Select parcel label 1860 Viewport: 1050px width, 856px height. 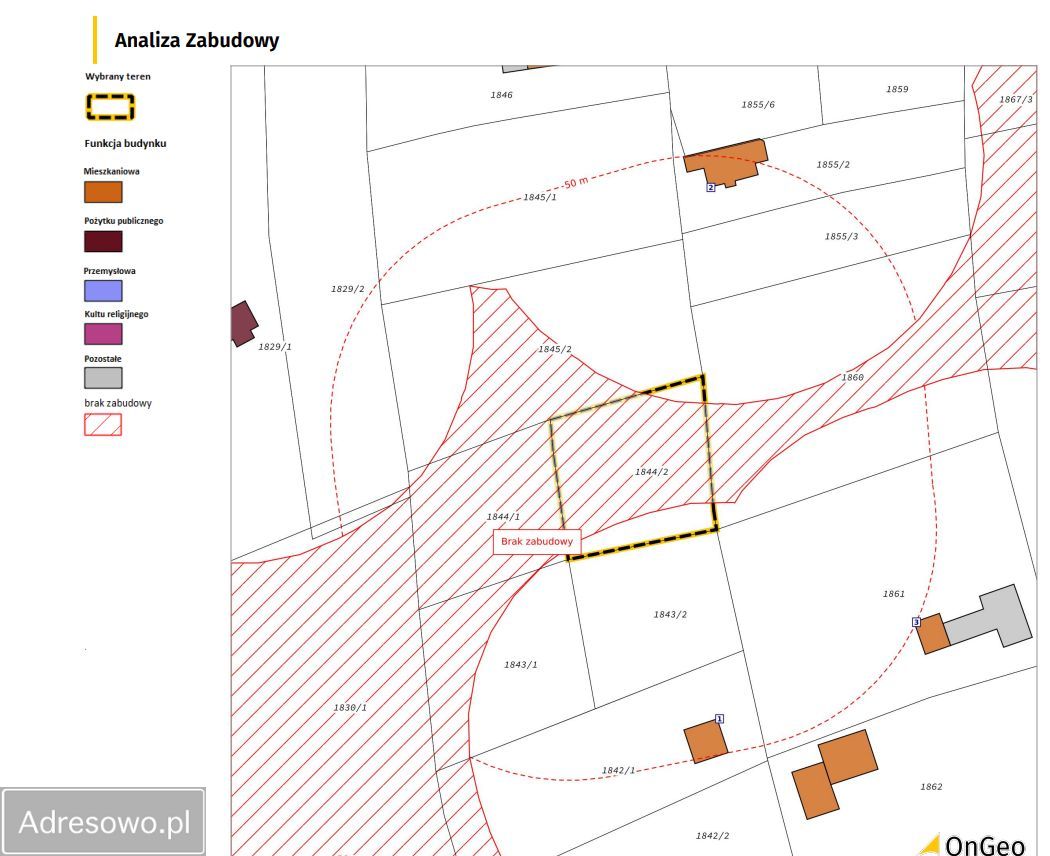(x=852, y=378)
